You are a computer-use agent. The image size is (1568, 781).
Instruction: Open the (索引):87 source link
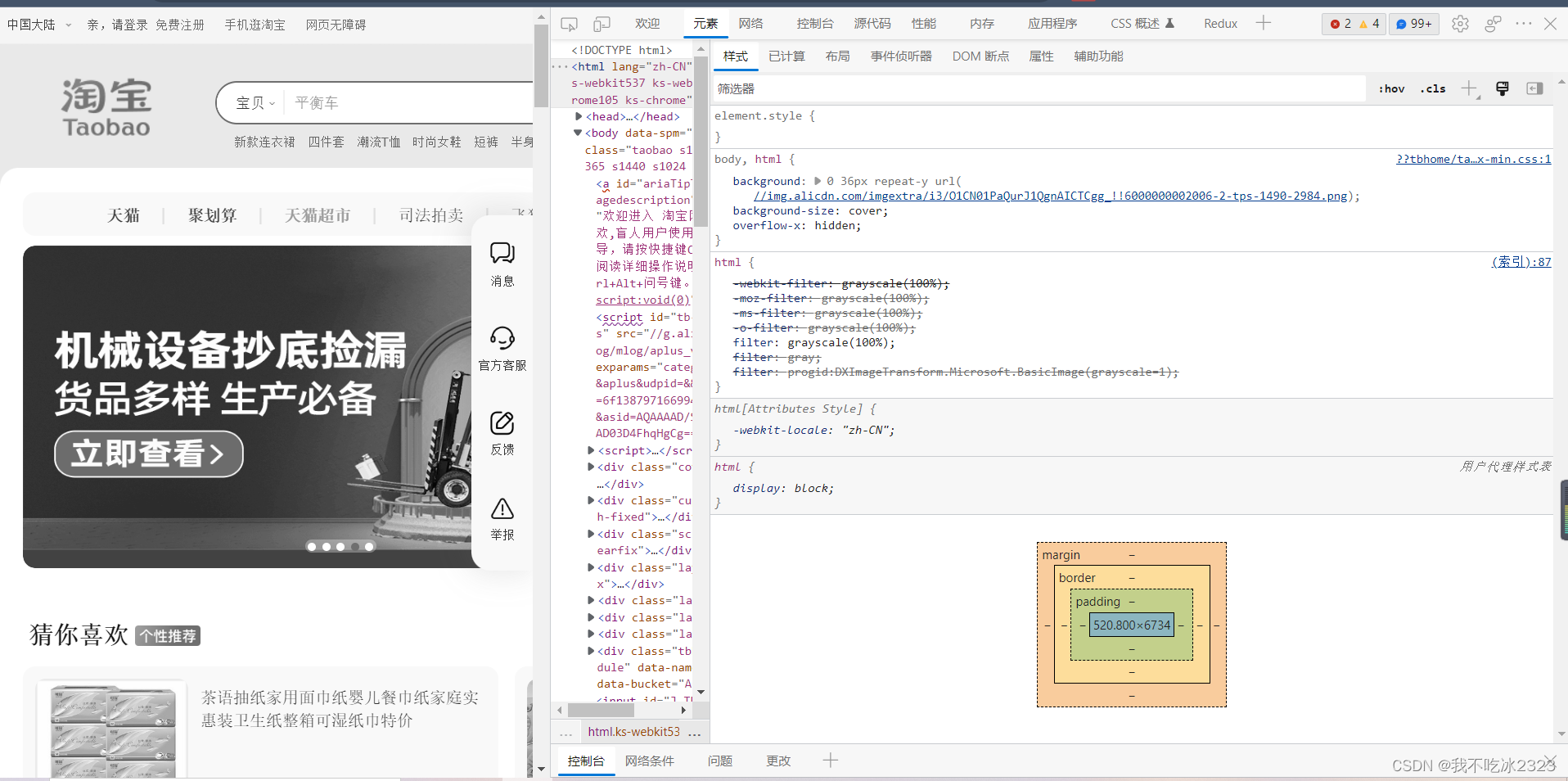coord(1521,263)
